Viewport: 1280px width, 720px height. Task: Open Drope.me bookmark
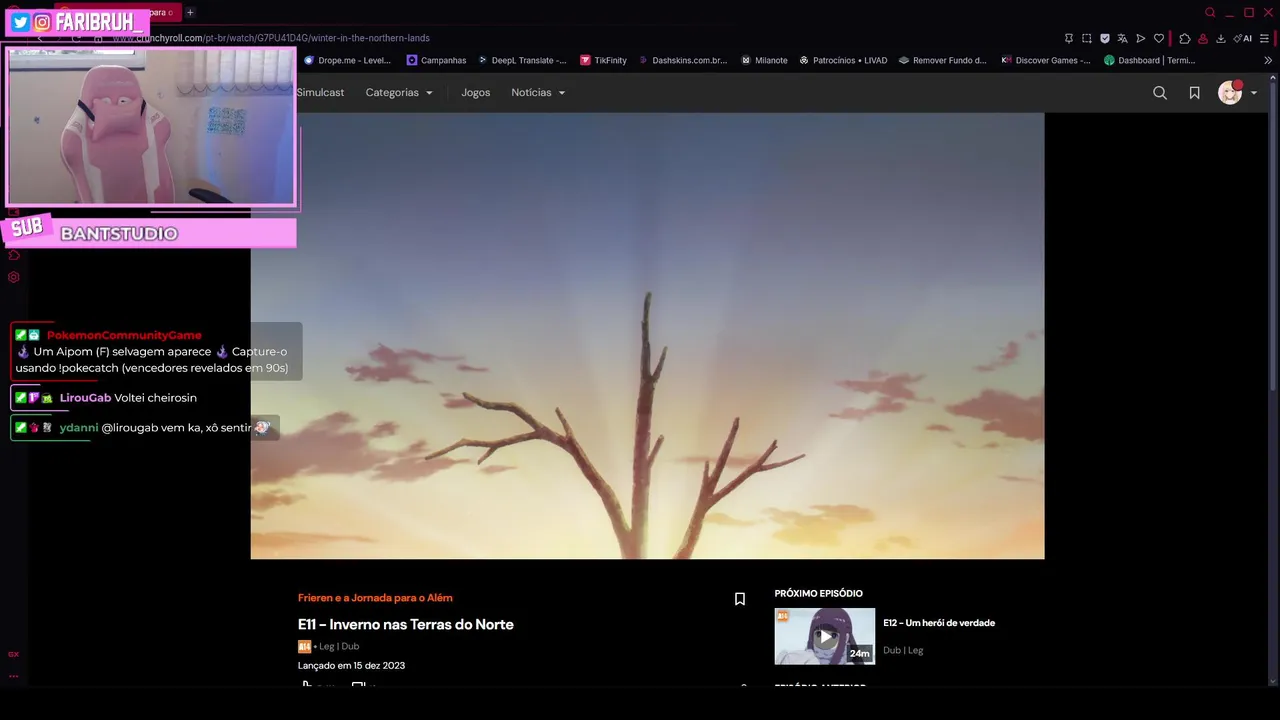coord(347,60)
